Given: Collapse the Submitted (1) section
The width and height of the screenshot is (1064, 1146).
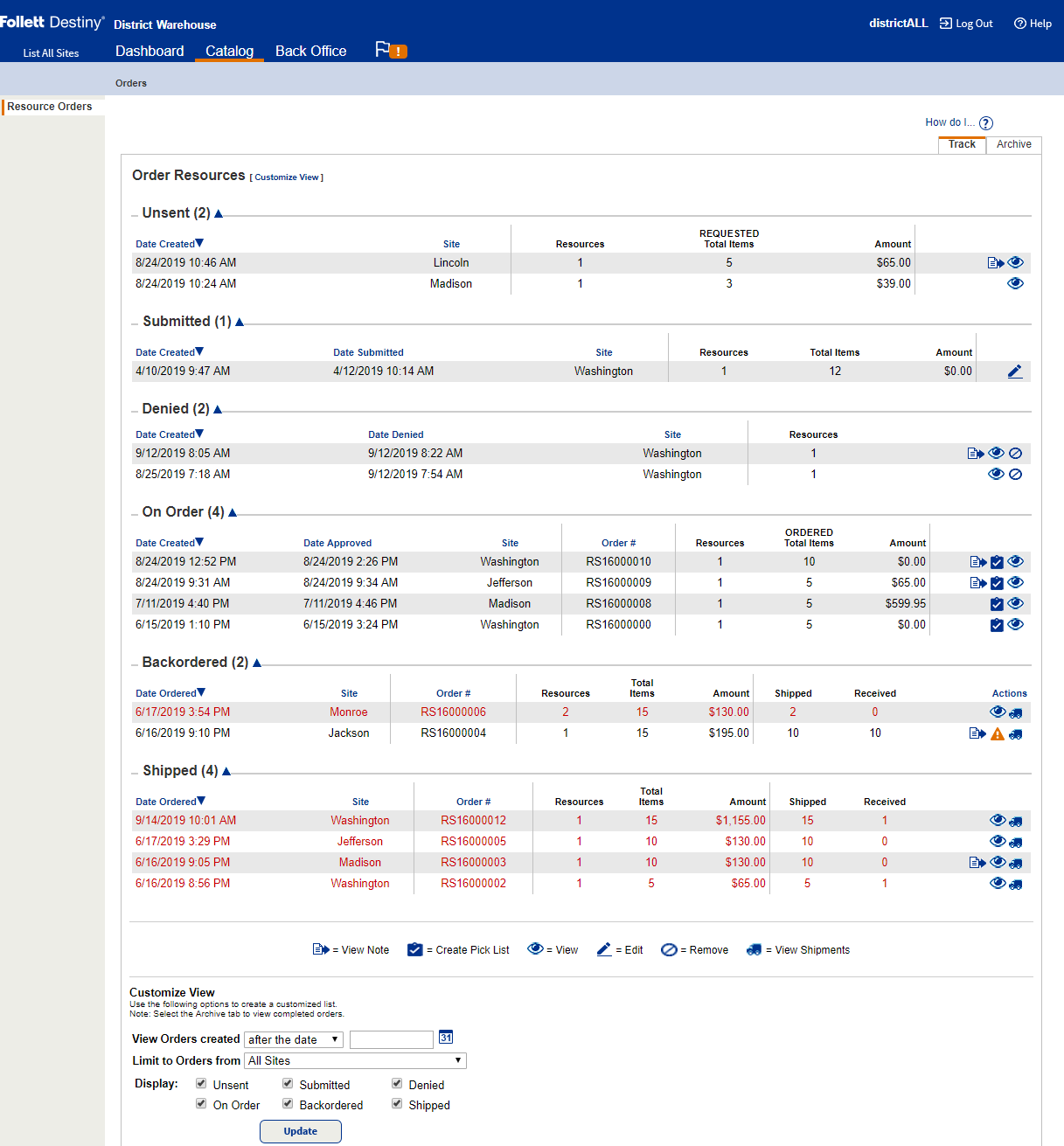Looking at the screenshot, I should (240, 323).
